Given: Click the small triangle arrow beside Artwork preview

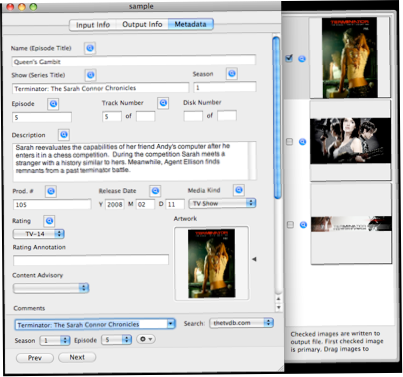Looking at the screenshot, I should click(x=254, y=259).
